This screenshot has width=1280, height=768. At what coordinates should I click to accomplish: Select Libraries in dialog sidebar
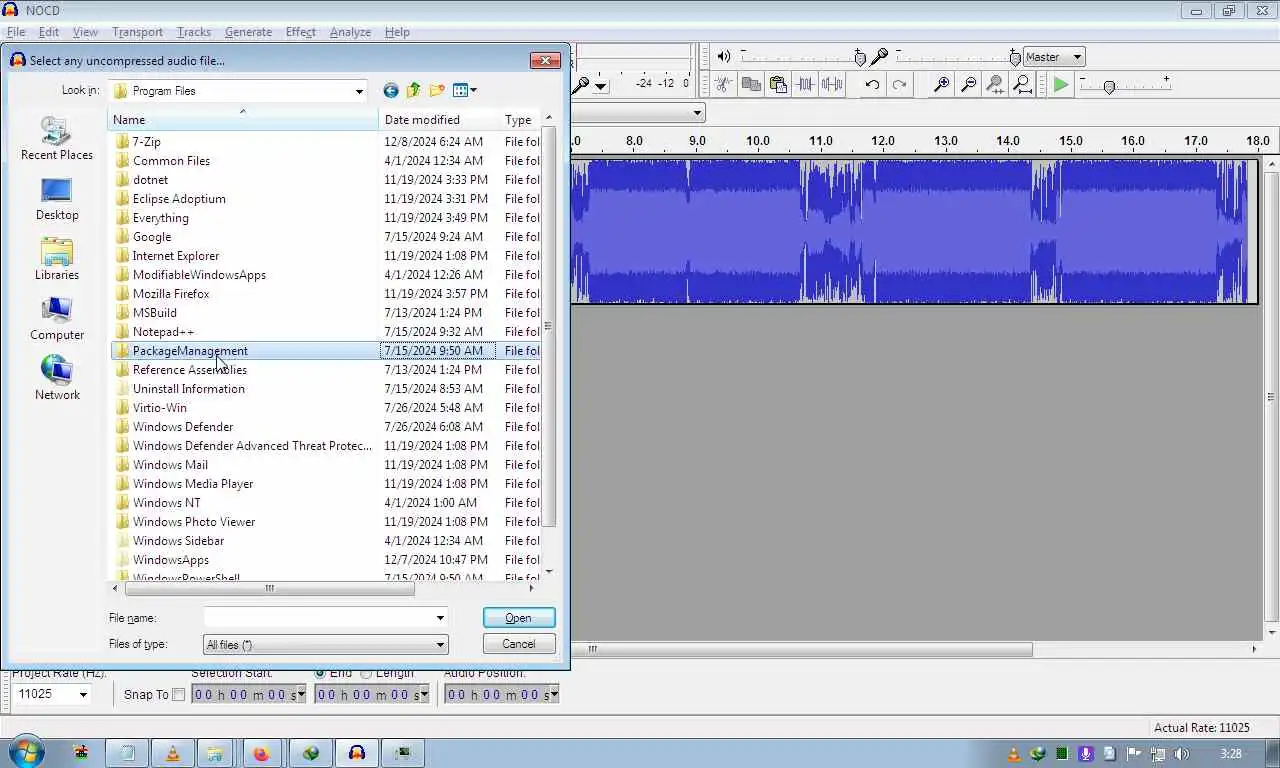pos(57,259)
